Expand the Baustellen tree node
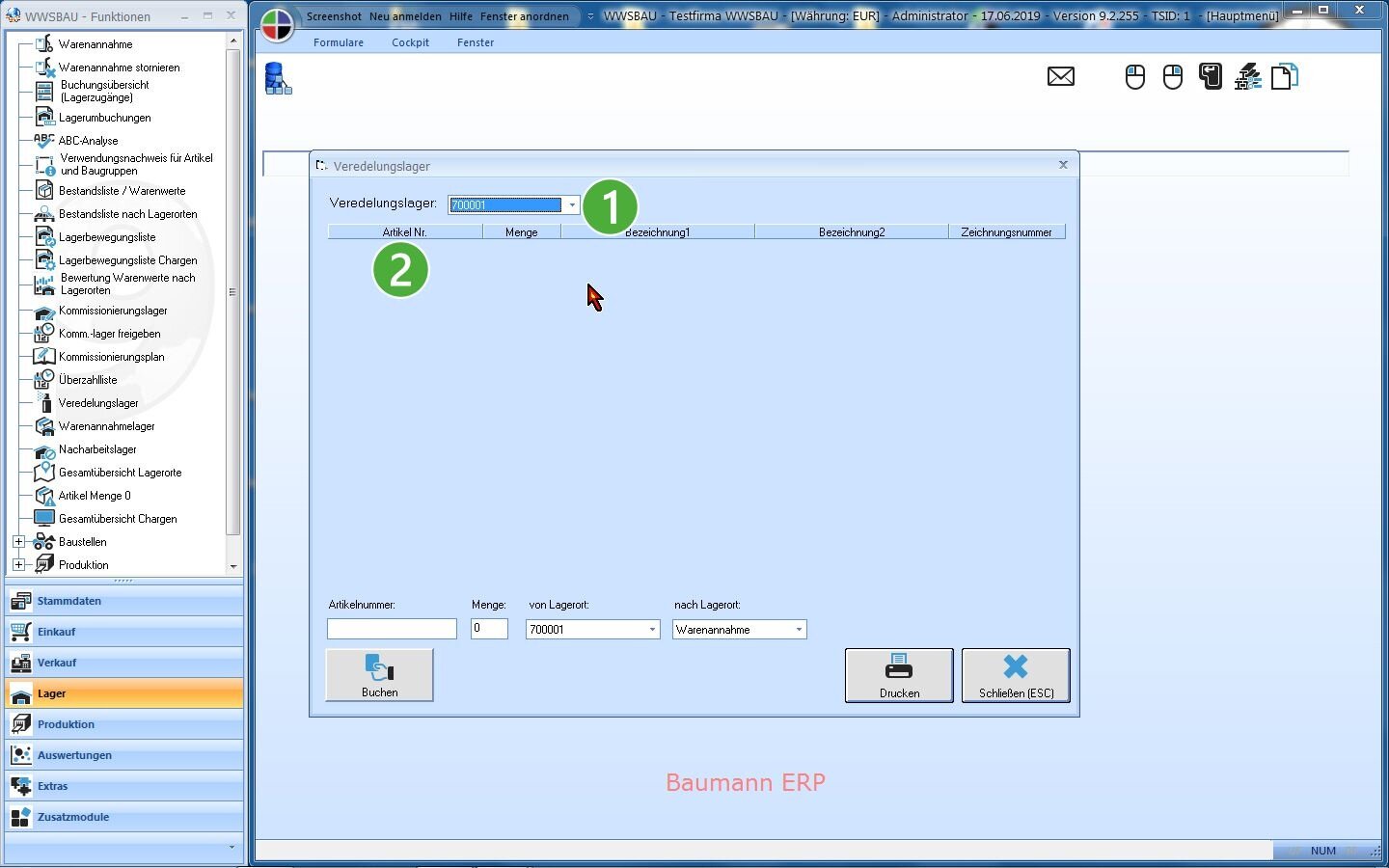Viewport: 1389px width, 868px height. click(x=18, y=542)
